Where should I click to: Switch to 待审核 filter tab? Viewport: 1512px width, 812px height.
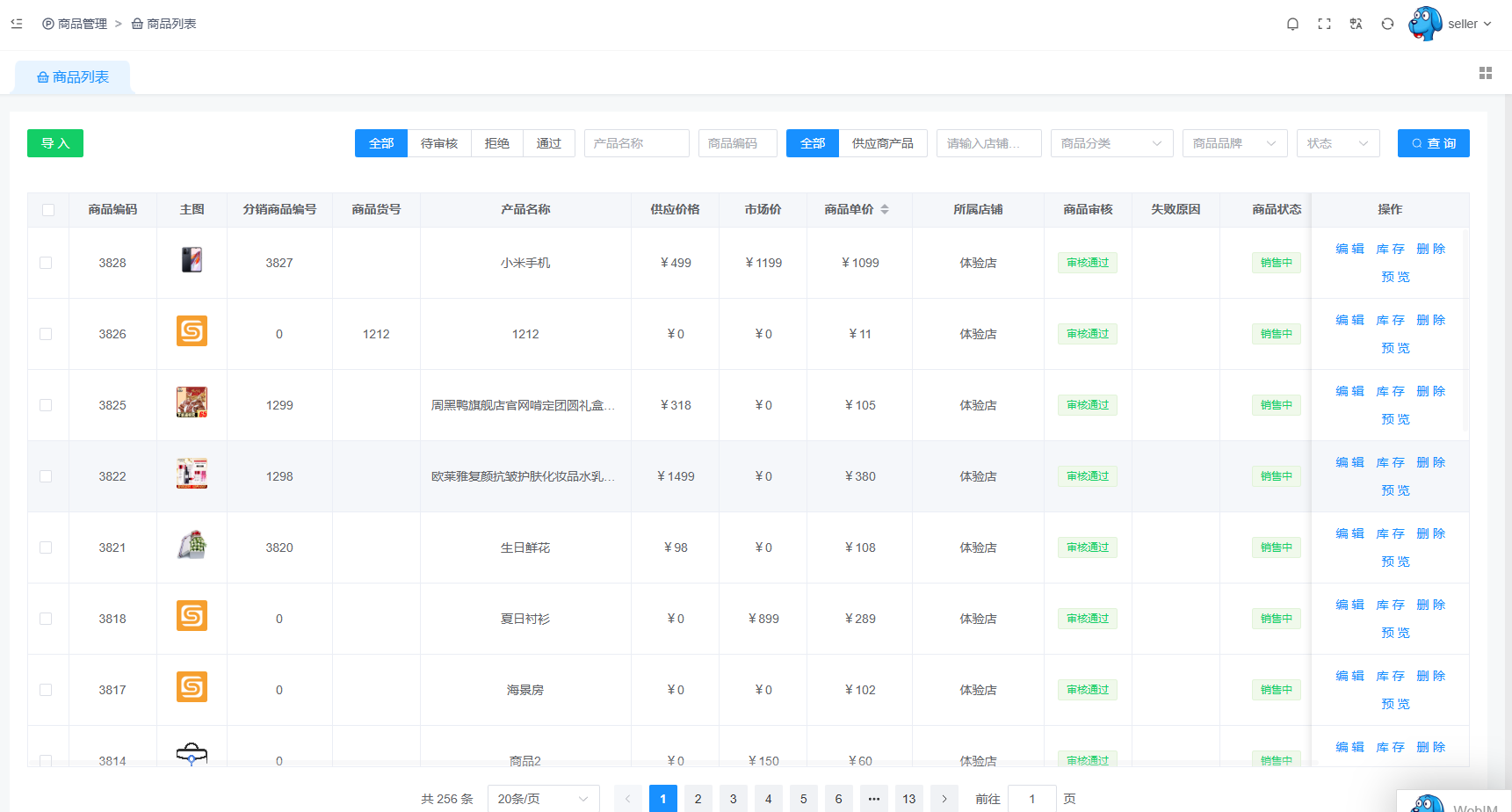tap(438, 143)
